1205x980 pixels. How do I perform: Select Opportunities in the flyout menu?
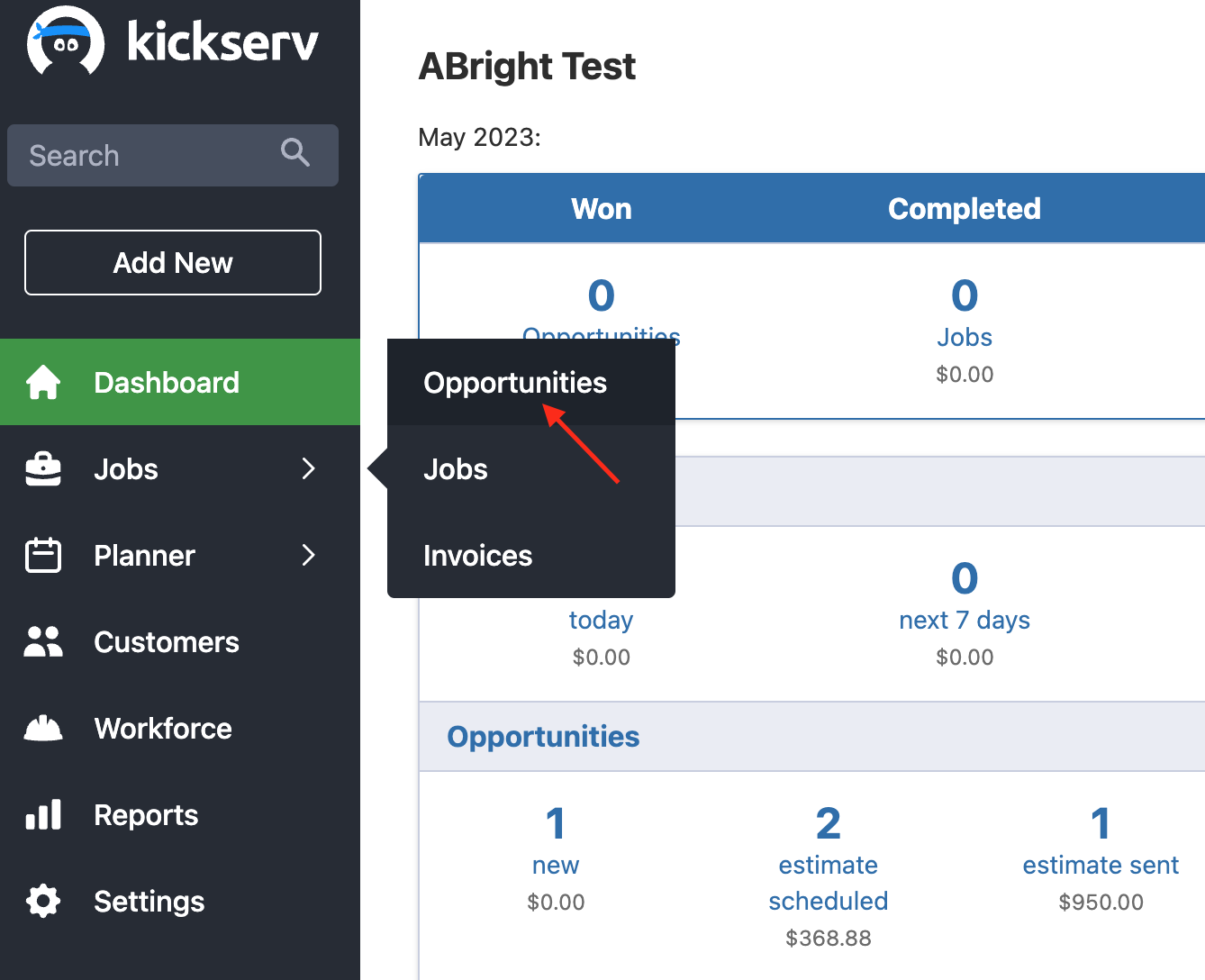pyautogui.click(x=531, y=382)
